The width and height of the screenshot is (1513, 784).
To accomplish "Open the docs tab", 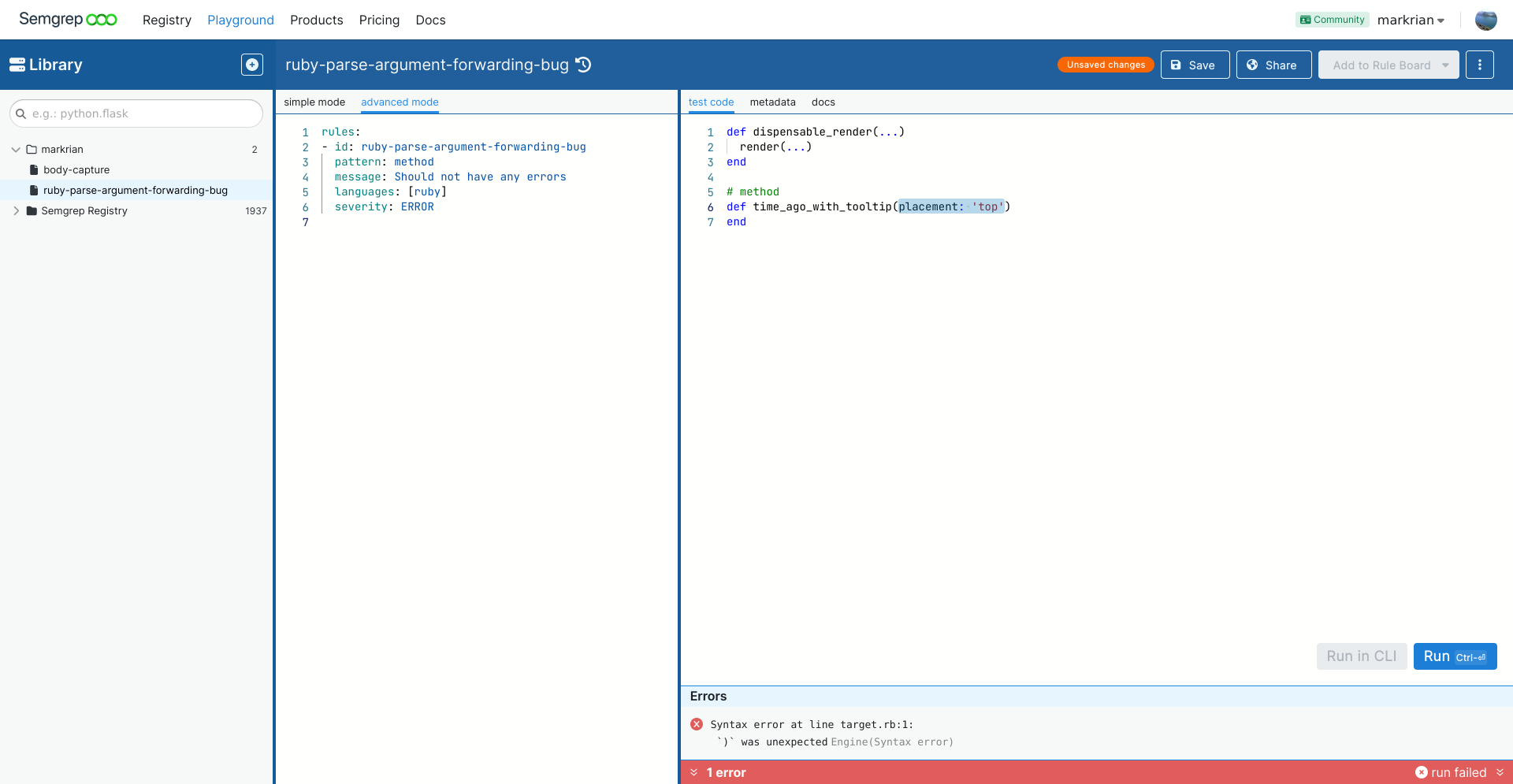I will tap(823, 102).
